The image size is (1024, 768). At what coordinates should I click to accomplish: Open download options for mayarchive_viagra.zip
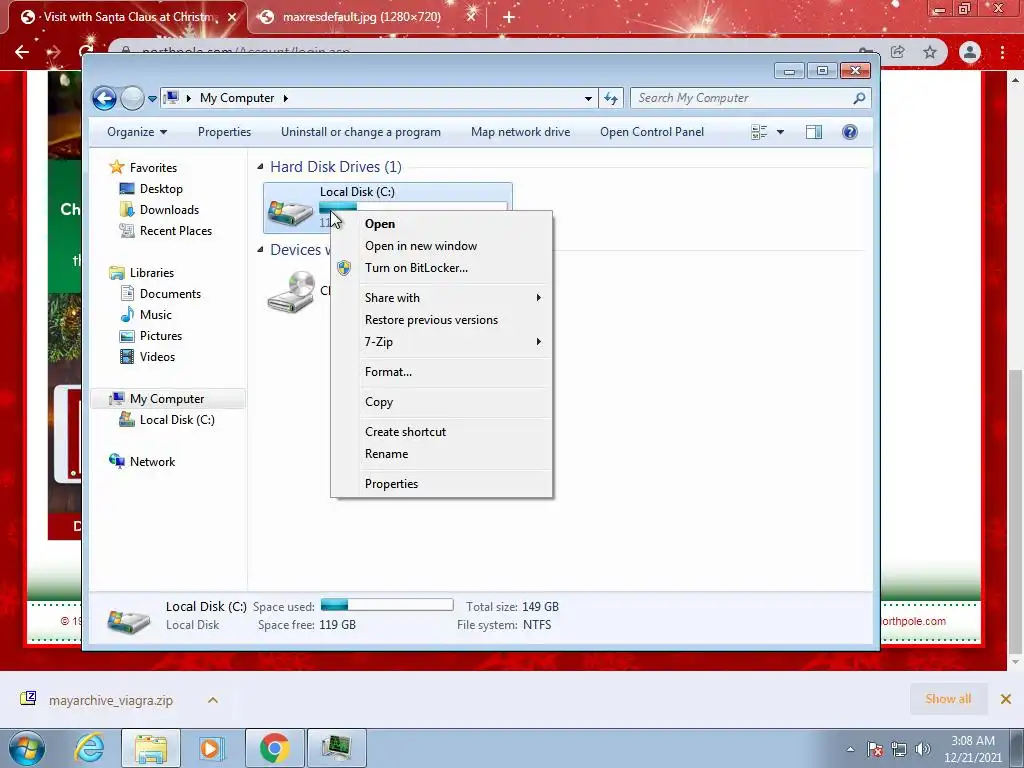pos(212,700)
